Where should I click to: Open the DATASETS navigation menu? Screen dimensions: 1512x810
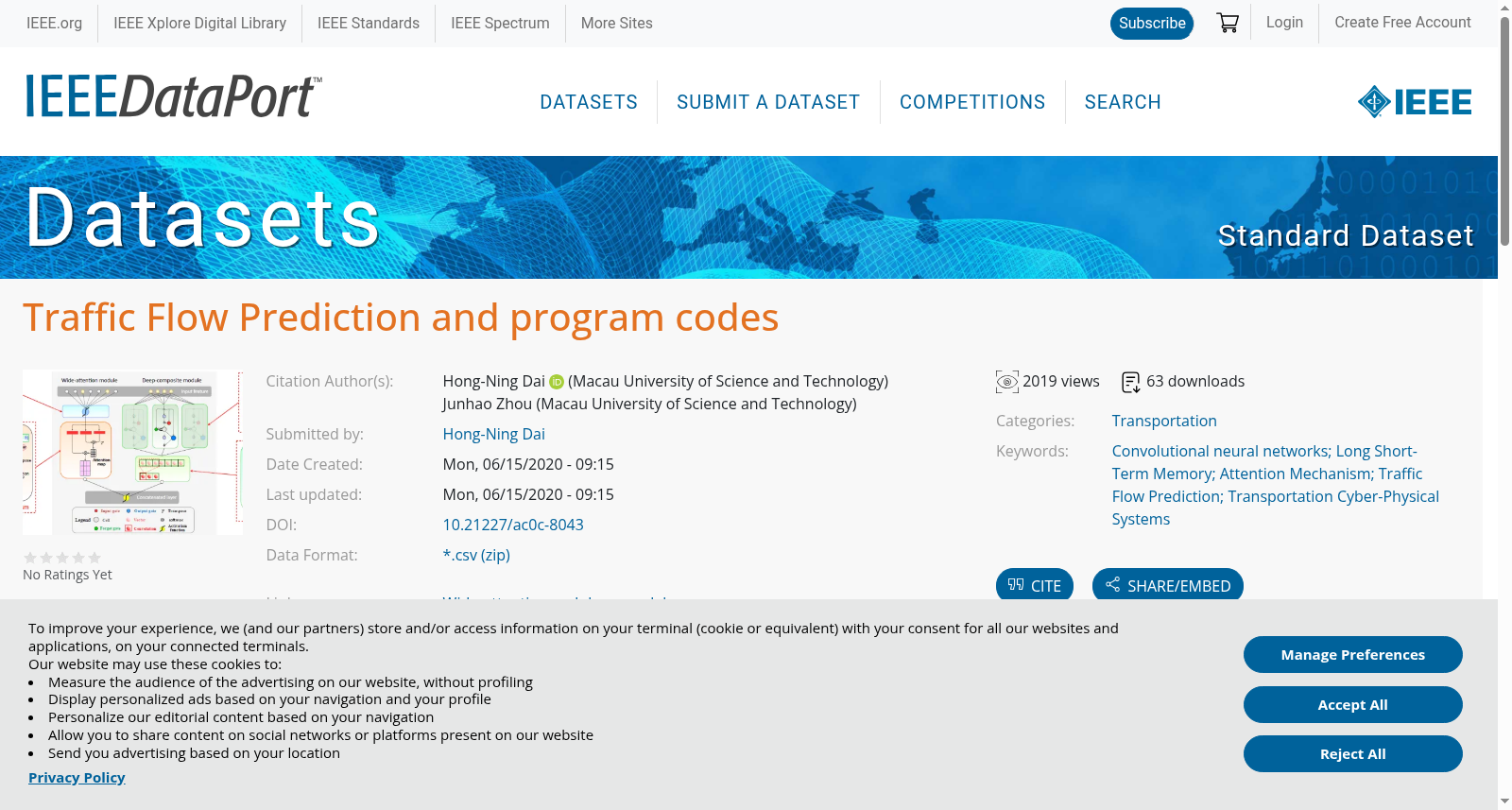pyautogui.click(x=589, y=102)
